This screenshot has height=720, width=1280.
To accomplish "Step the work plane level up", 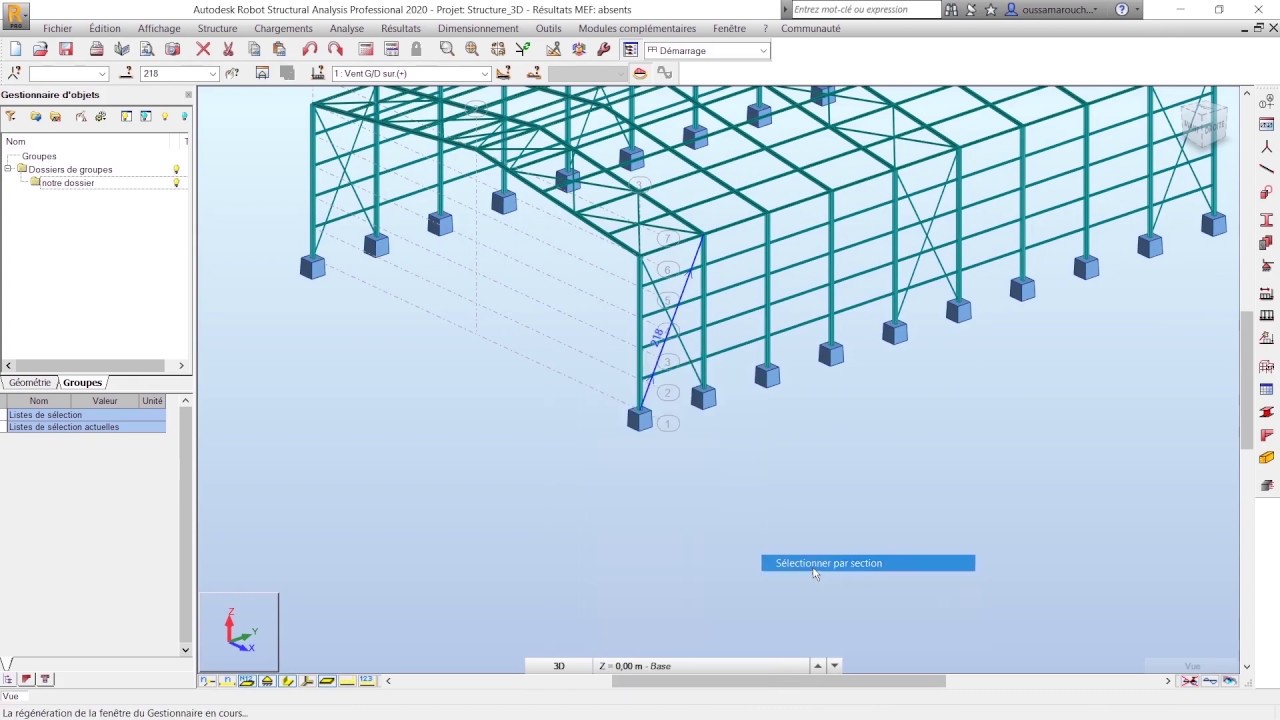I will (818, 666).
